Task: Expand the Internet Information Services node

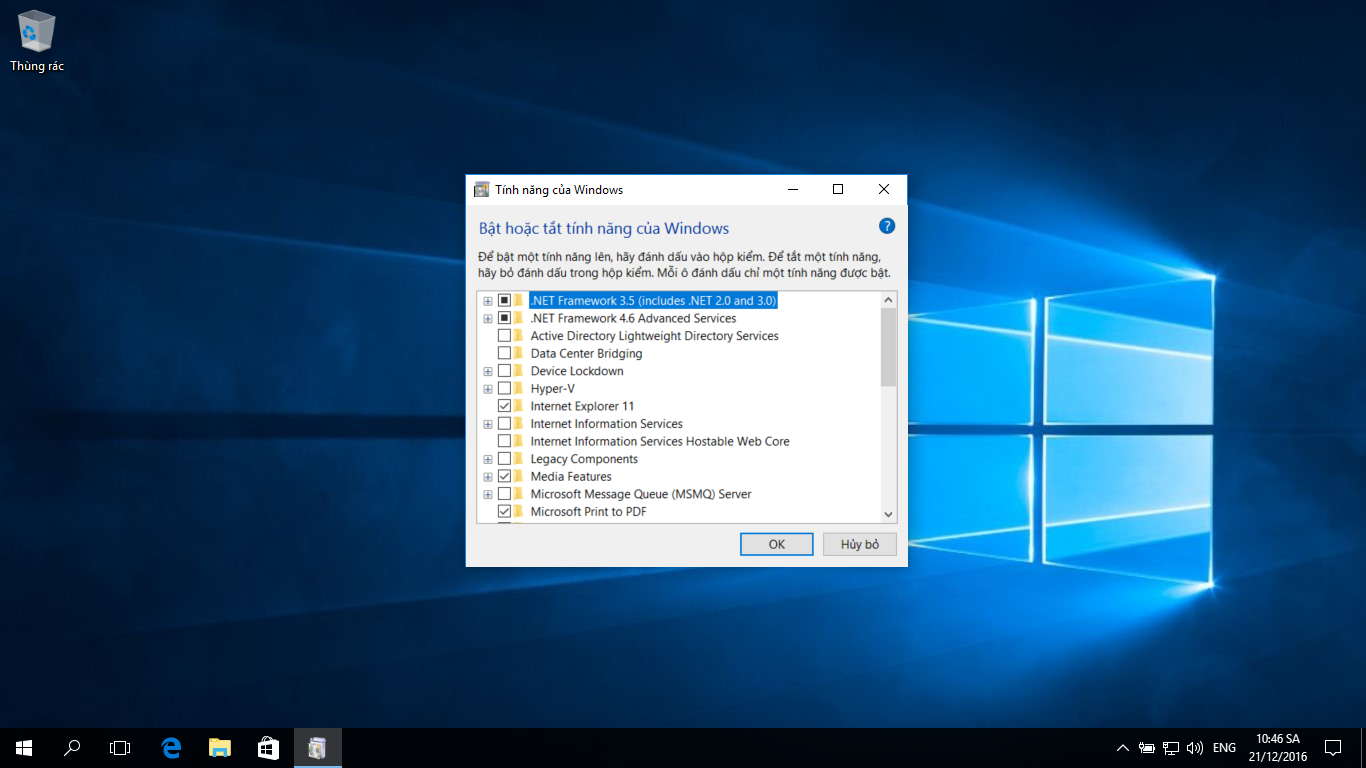Action: [x=488, y=424]
